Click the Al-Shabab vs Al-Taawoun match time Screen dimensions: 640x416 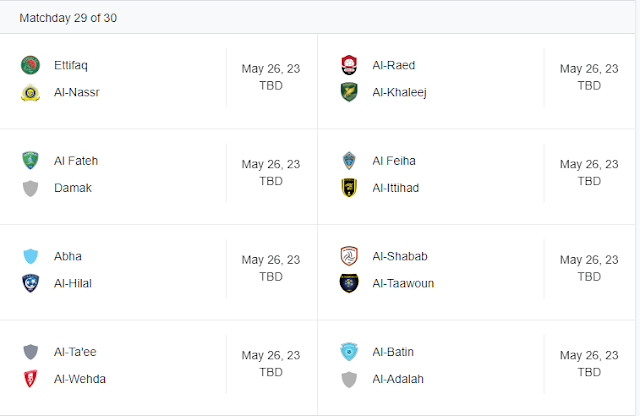click(x=589, y=276)
